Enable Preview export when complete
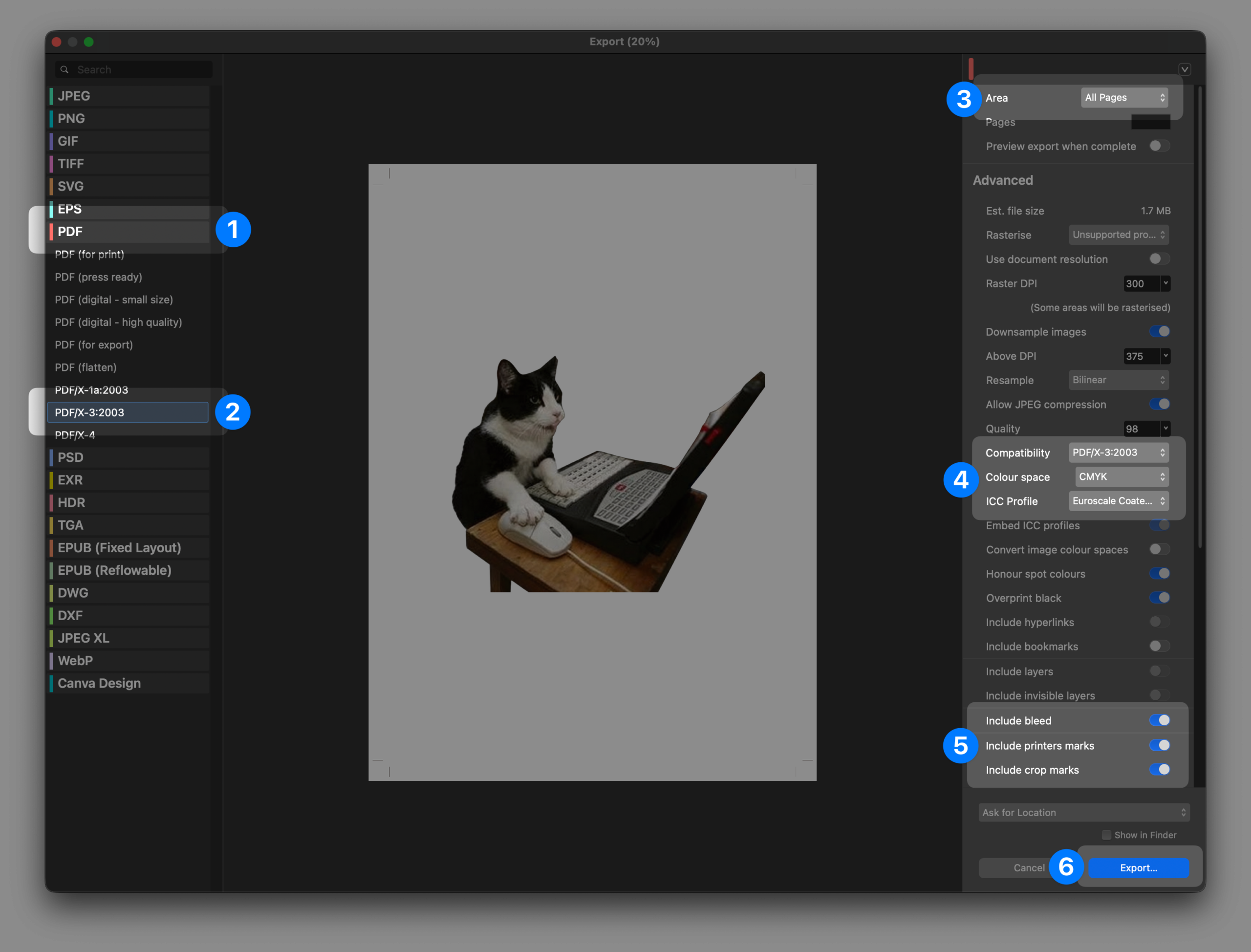This screenshot has height=952, width=1251. tap(1159, 146)
